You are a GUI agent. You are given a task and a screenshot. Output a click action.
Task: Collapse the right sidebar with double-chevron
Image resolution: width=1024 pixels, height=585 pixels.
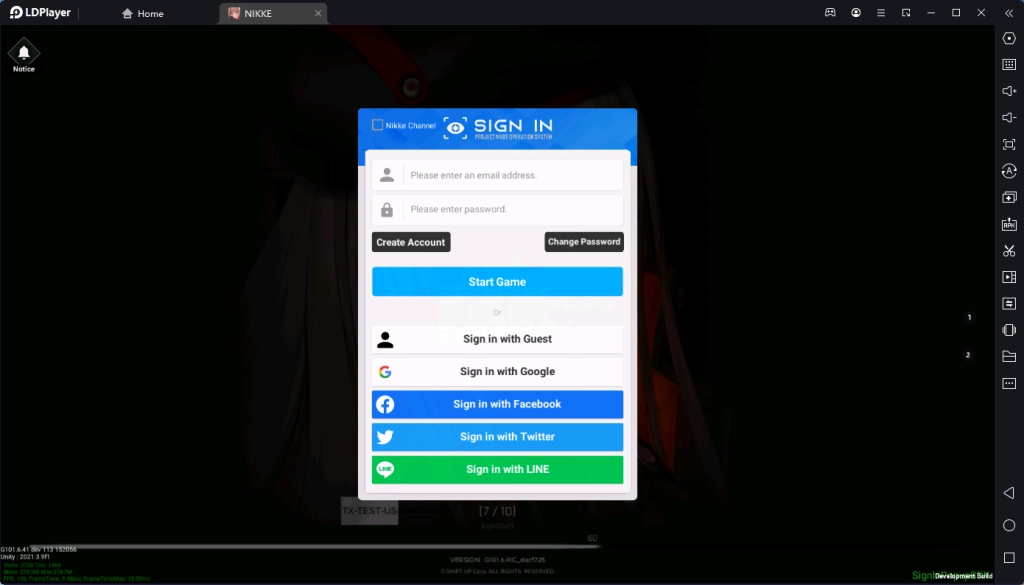[x=1009, y=12]
